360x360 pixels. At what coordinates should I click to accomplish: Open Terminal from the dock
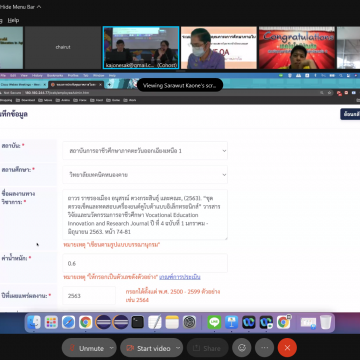click(x=137, y=322)
